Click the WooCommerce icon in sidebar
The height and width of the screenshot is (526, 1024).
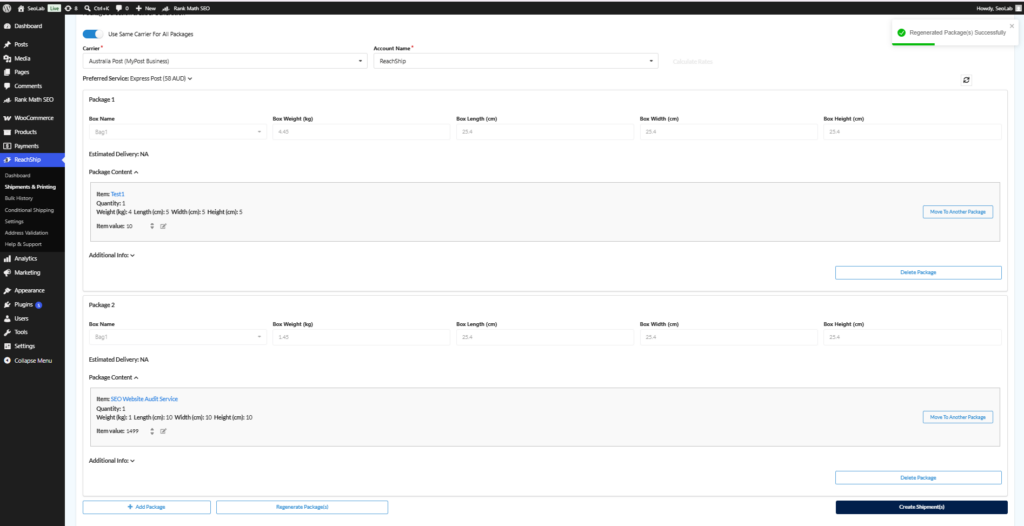tap(7, 118)
